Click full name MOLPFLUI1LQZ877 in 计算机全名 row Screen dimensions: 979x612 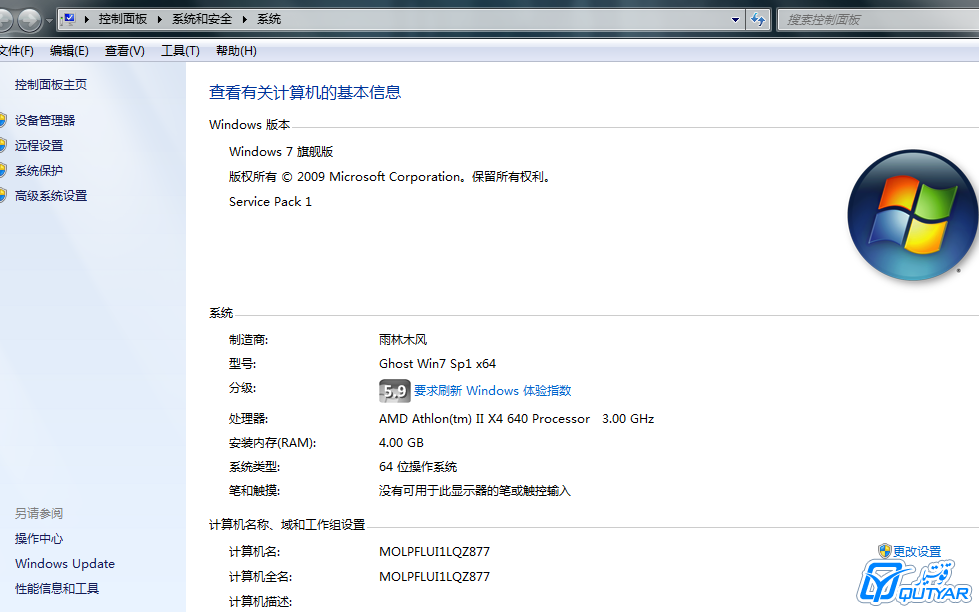pos(435,576)
